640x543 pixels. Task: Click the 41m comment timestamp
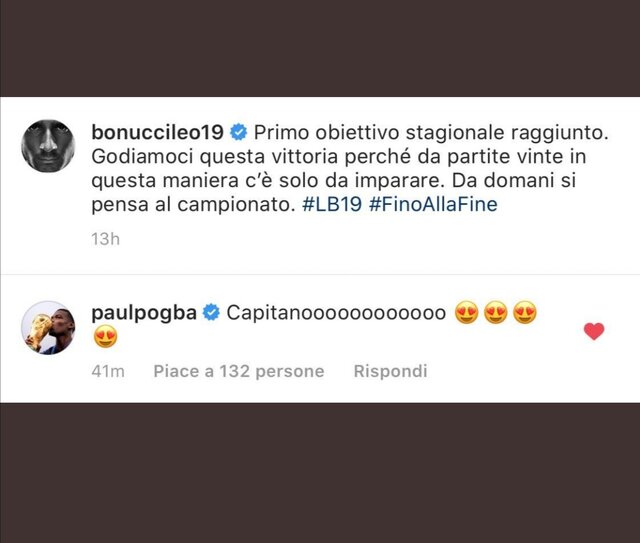tap(108, 371)
